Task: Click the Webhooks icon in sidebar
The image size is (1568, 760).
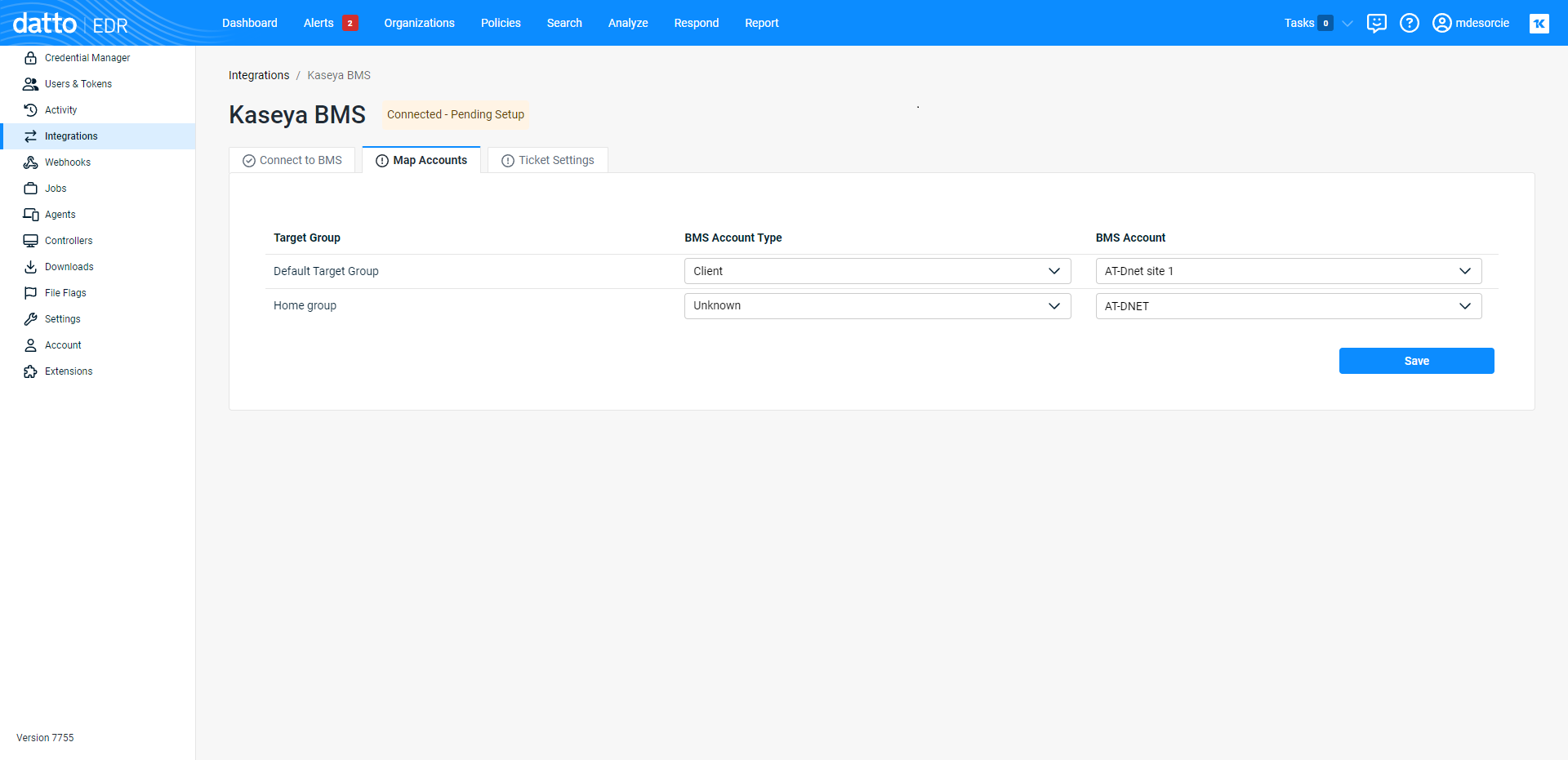Action: [x=30, y=162]
